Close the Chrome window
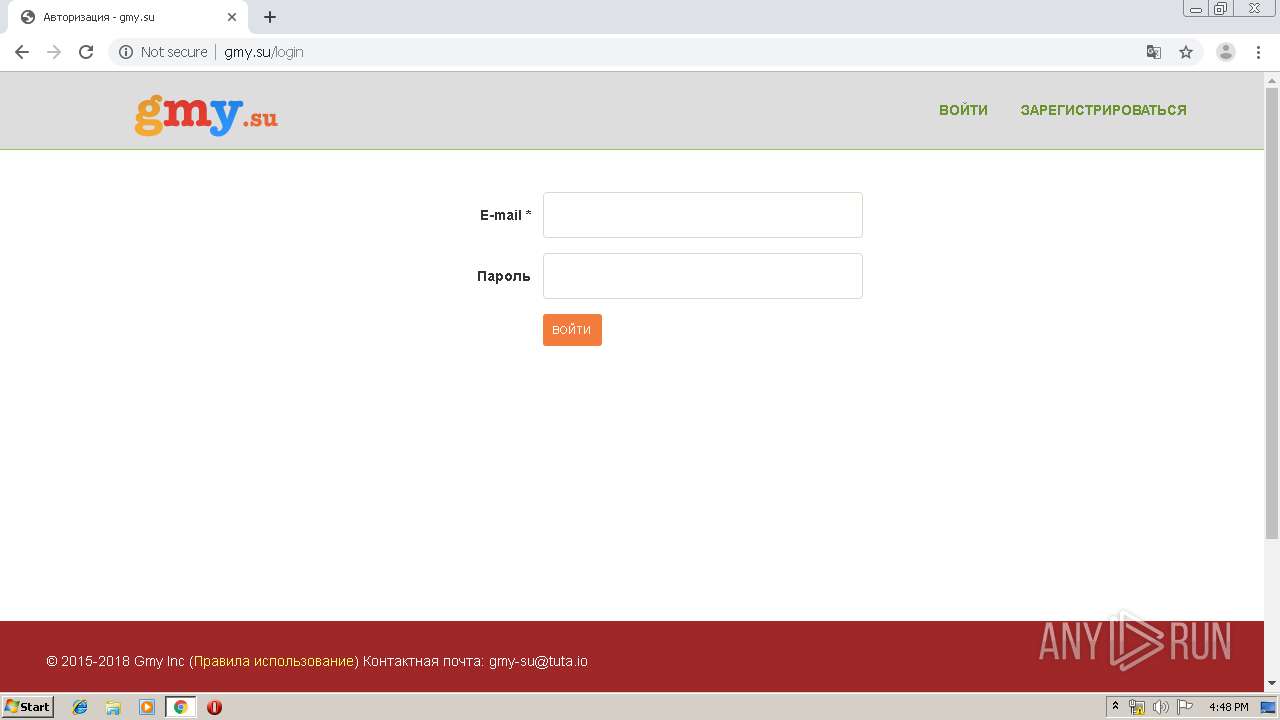This screenshot has width=1280, height=720. pos(1254,9)
